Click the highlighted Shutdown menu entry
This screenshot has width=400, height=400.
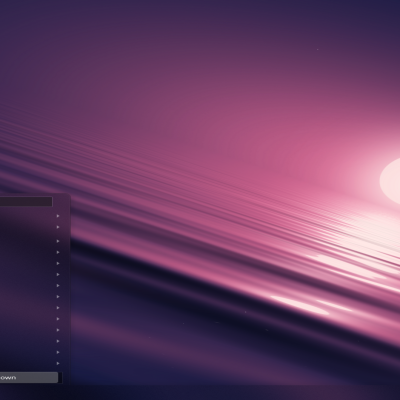(29, 377)
